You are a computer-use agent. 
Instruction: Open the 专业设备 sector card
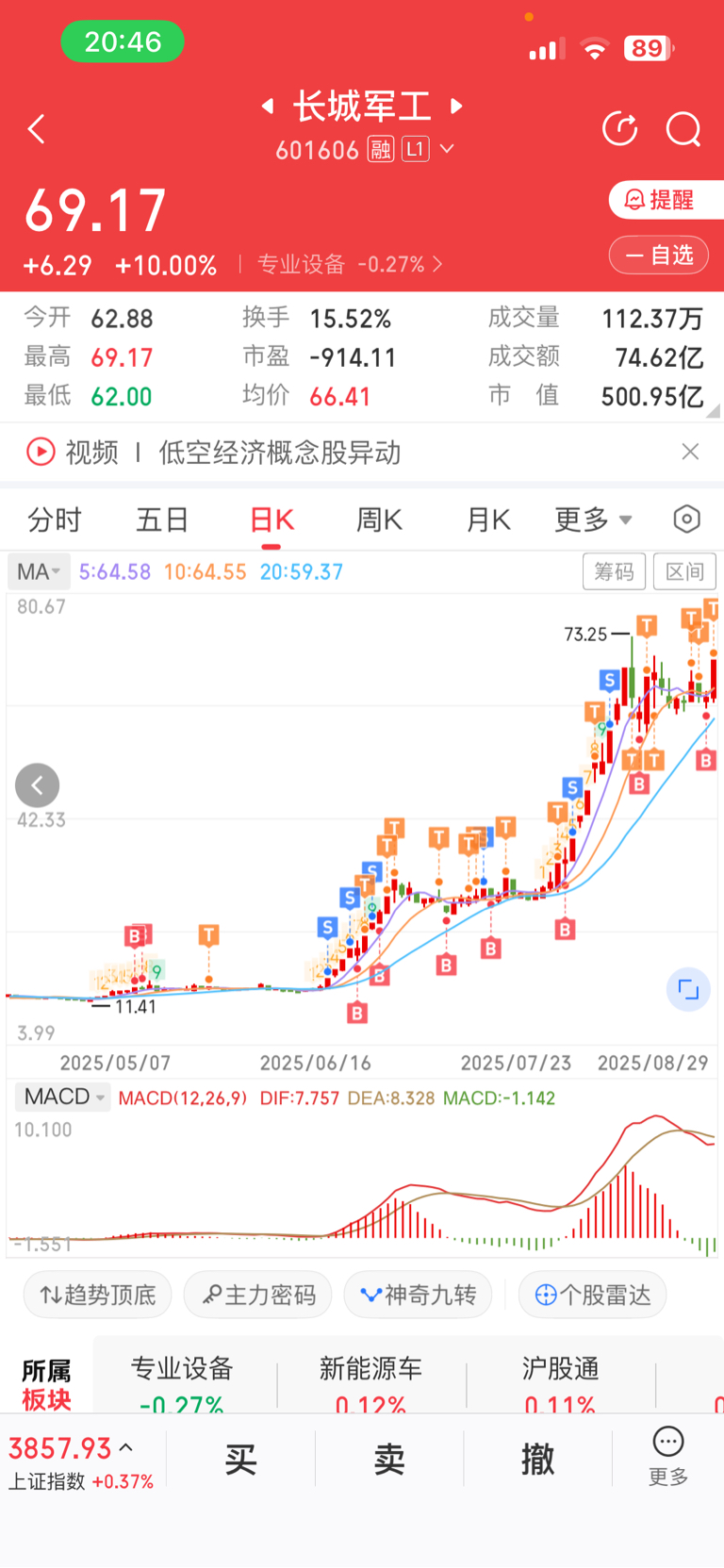pyautogui.click(x=182, y=1386)
